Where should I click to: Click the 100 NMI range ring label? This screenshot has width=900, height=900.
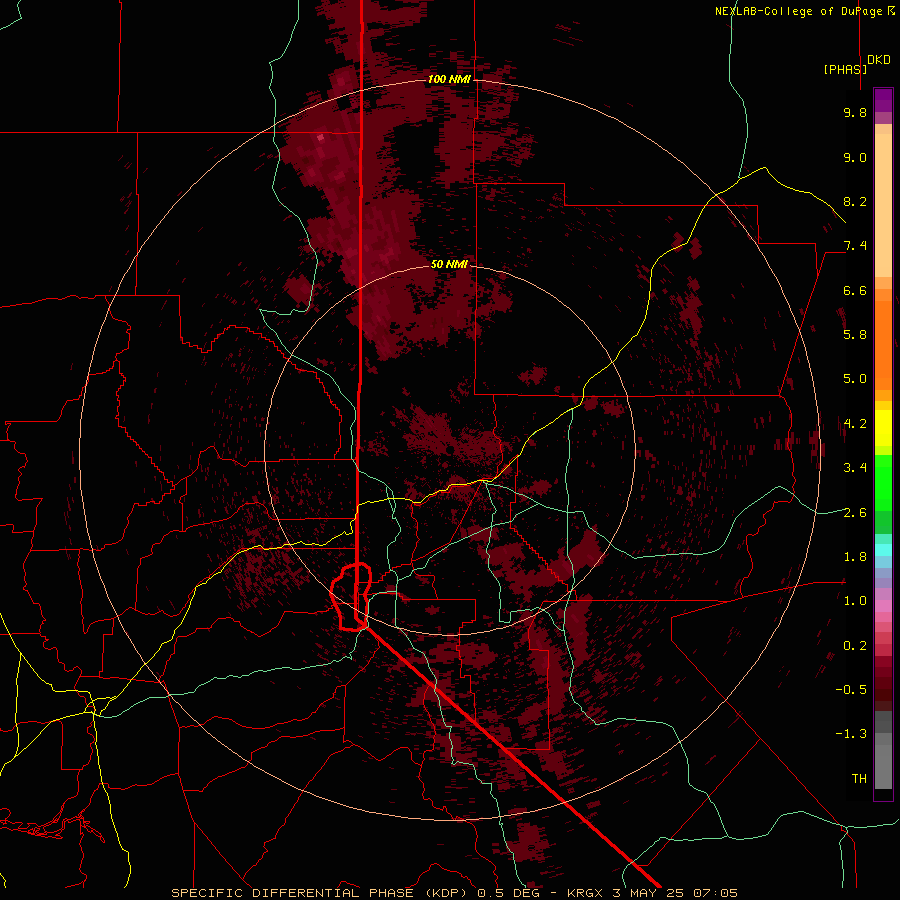click(x=449, y=79)
